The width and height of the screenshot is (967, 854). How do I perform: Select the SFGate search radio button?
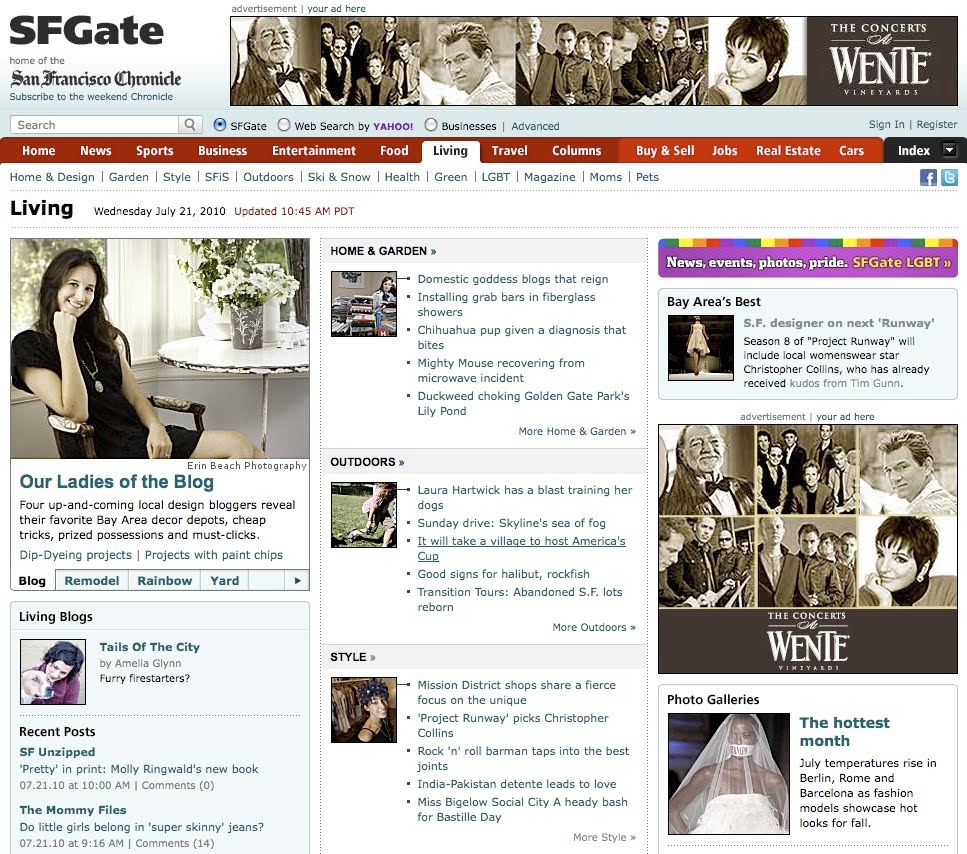click(220, 125)
